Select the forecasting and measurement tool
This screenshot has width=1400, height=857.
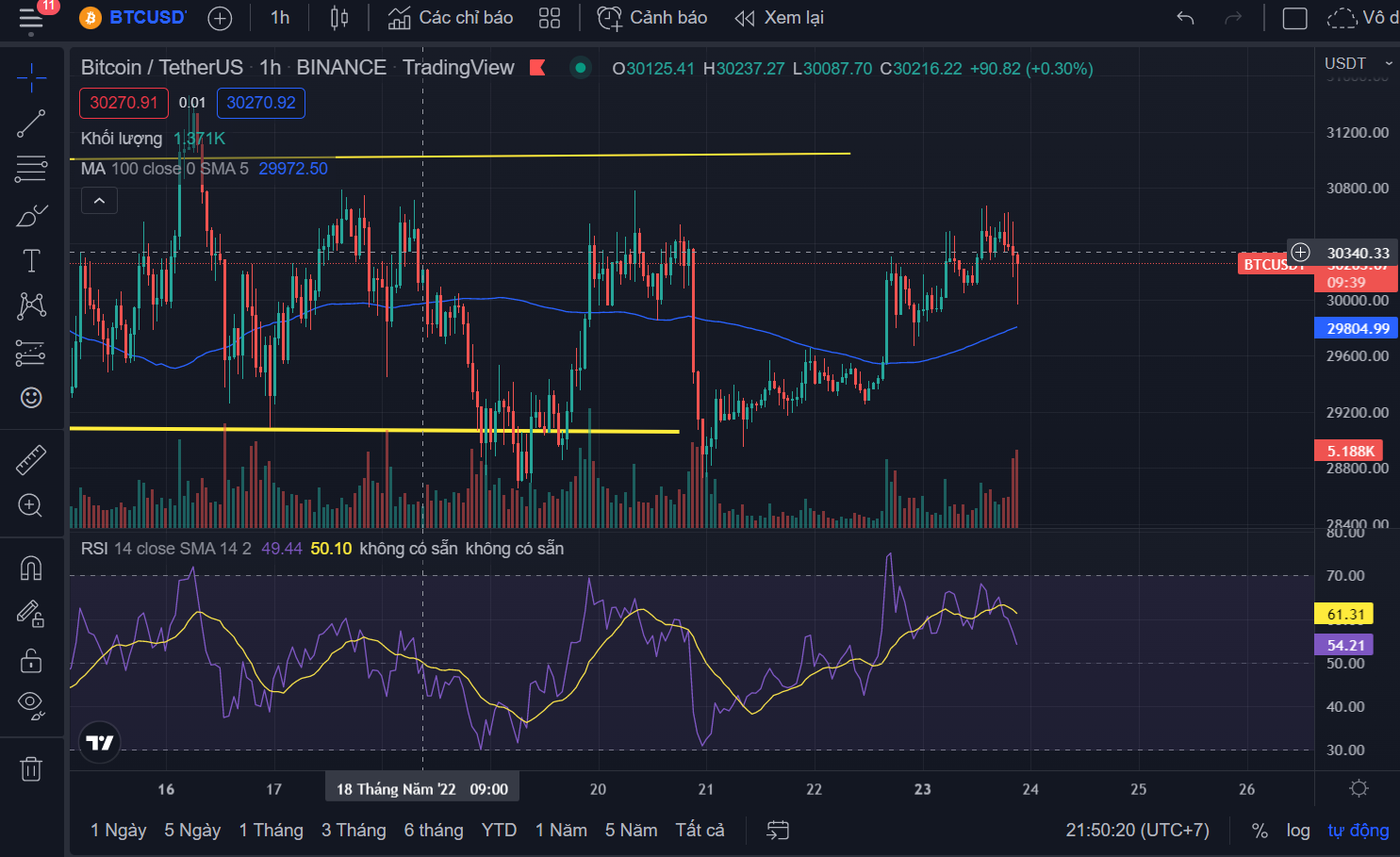[31, 353]
